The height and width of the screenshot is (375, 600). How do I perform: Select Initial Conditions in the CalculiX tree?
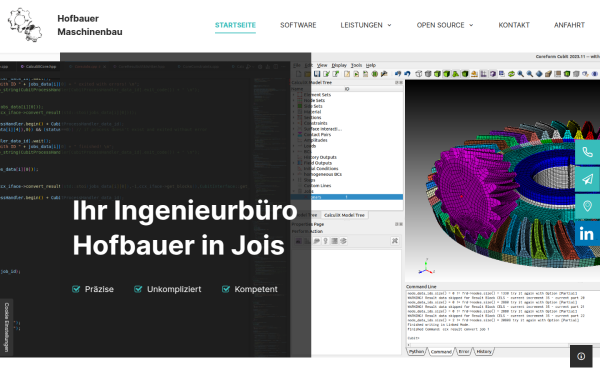[x=321, y=169]
